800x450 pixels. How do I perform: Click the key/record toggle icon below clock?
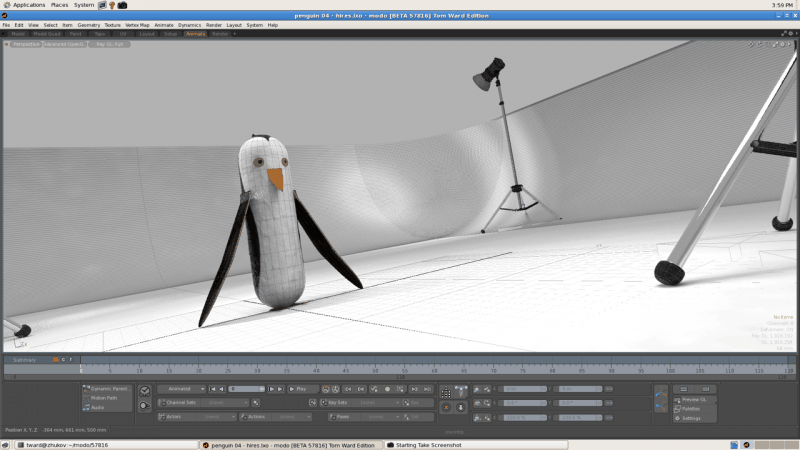tap(145, 406)
